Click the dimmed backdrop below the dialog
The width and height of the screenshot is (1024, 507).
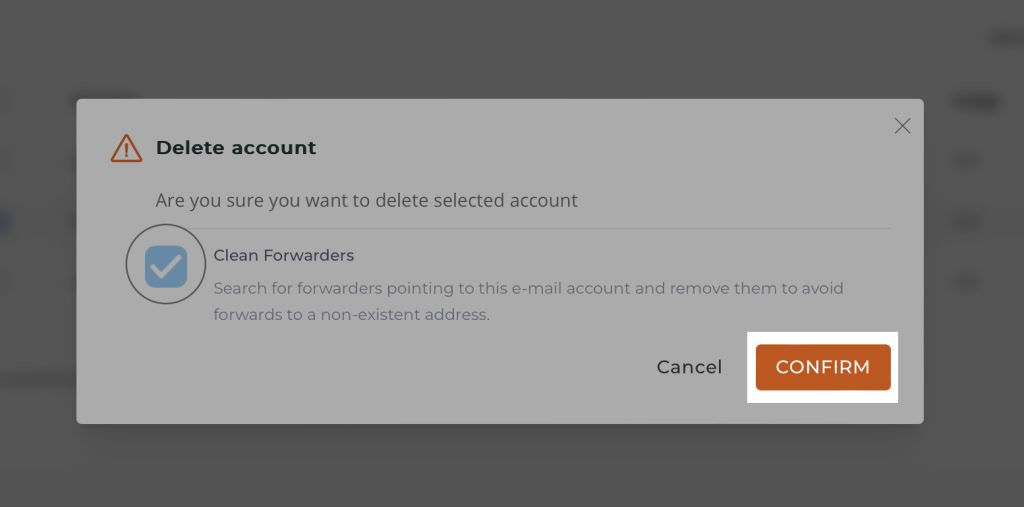coord(500,465)
